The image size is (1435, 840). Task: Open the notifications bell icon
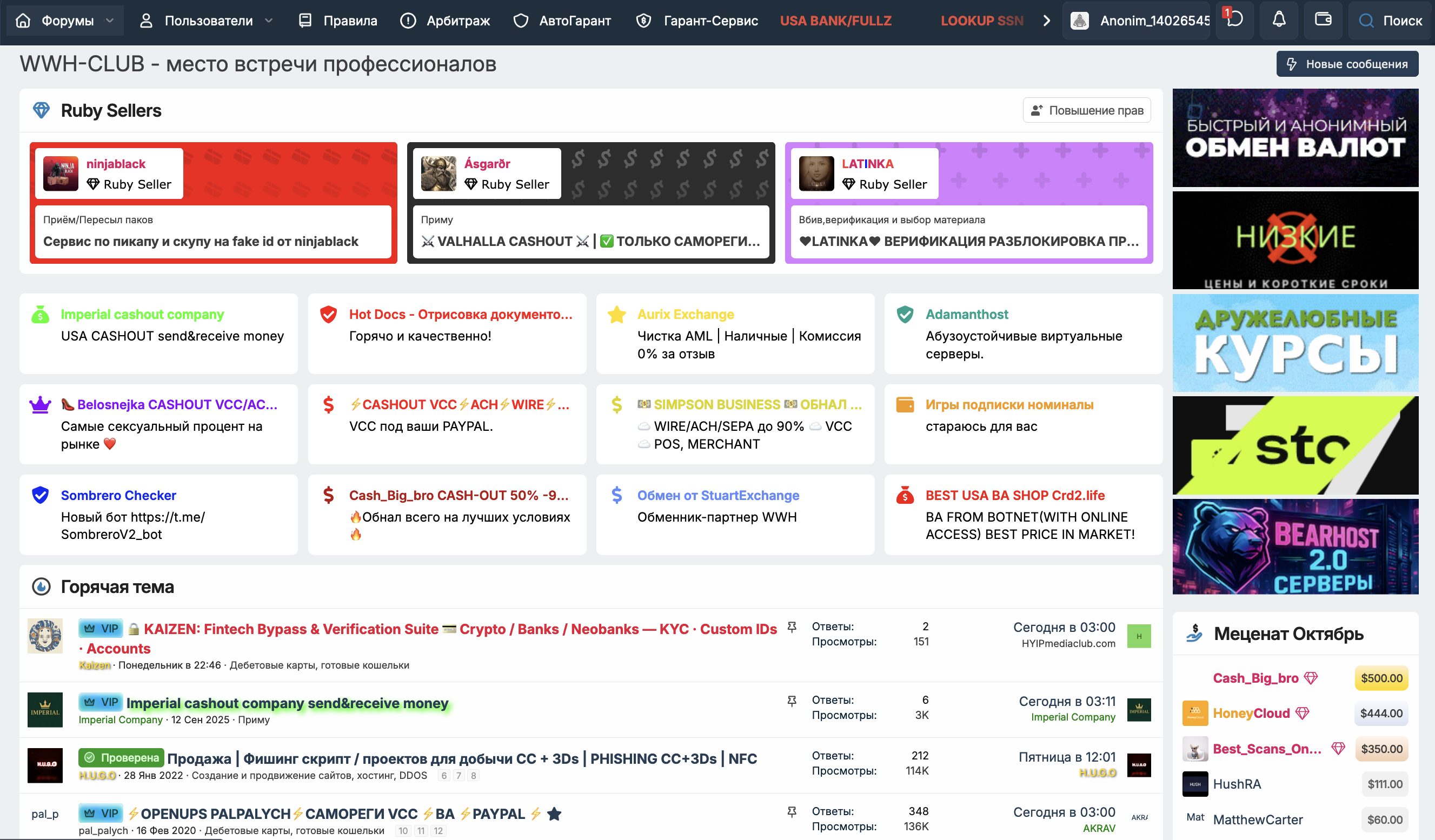(1278, 20)
